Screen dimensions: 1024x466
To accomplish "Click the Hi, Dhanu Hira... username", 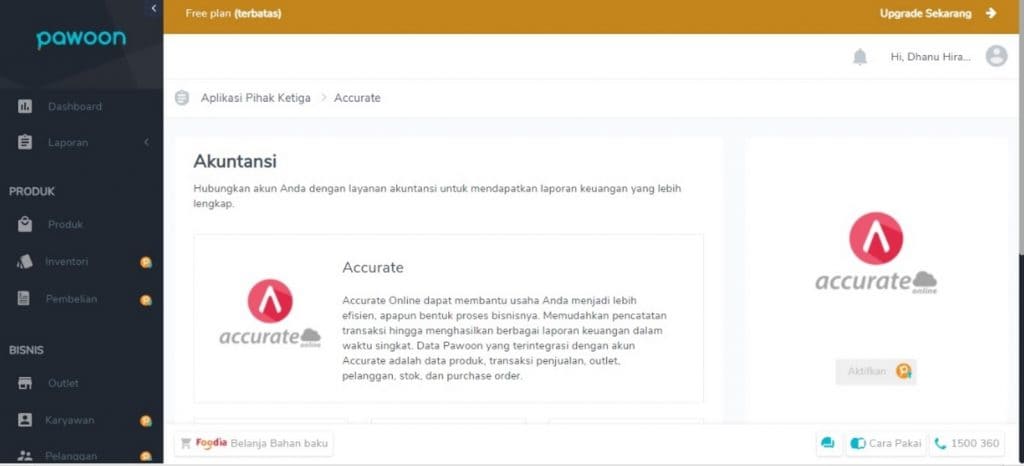I will (x=931, y=57).
